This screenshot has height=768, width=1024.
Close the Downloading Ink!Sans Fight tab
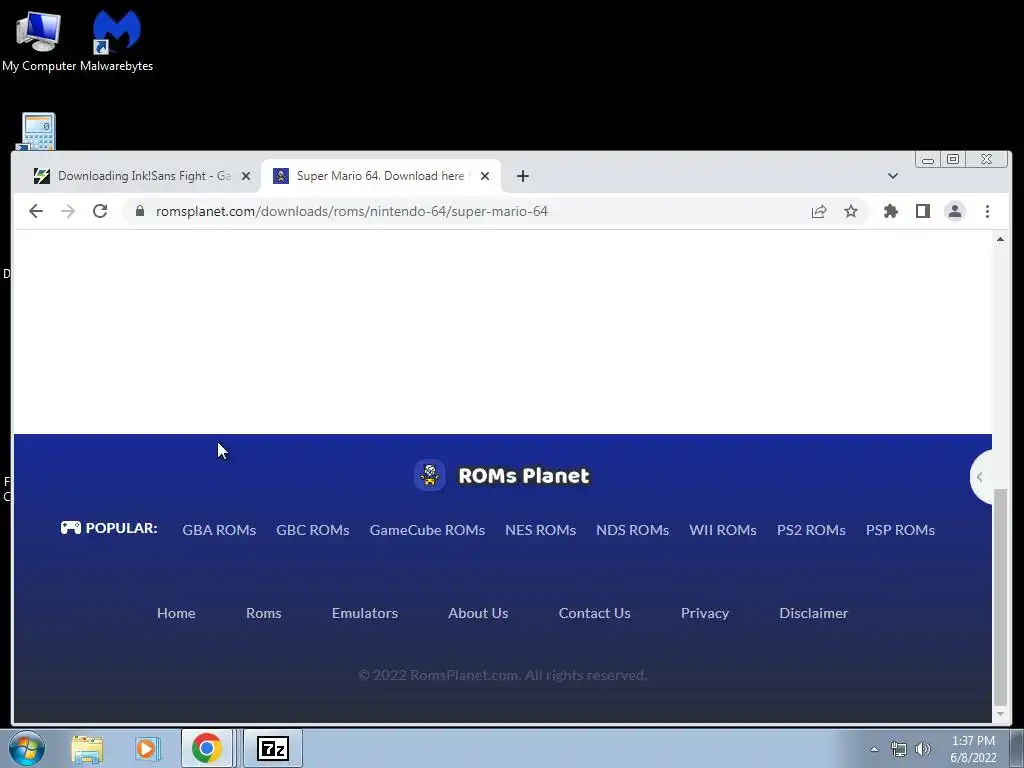(246, 176)
